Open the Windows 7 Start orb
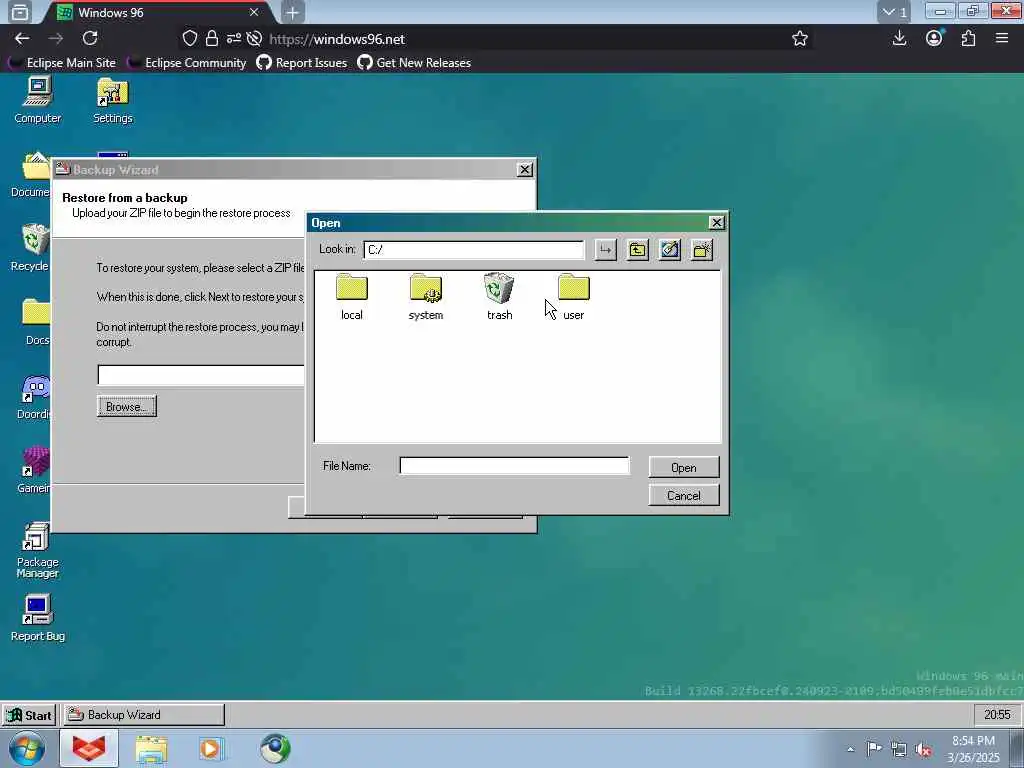 tap(27, 748)
